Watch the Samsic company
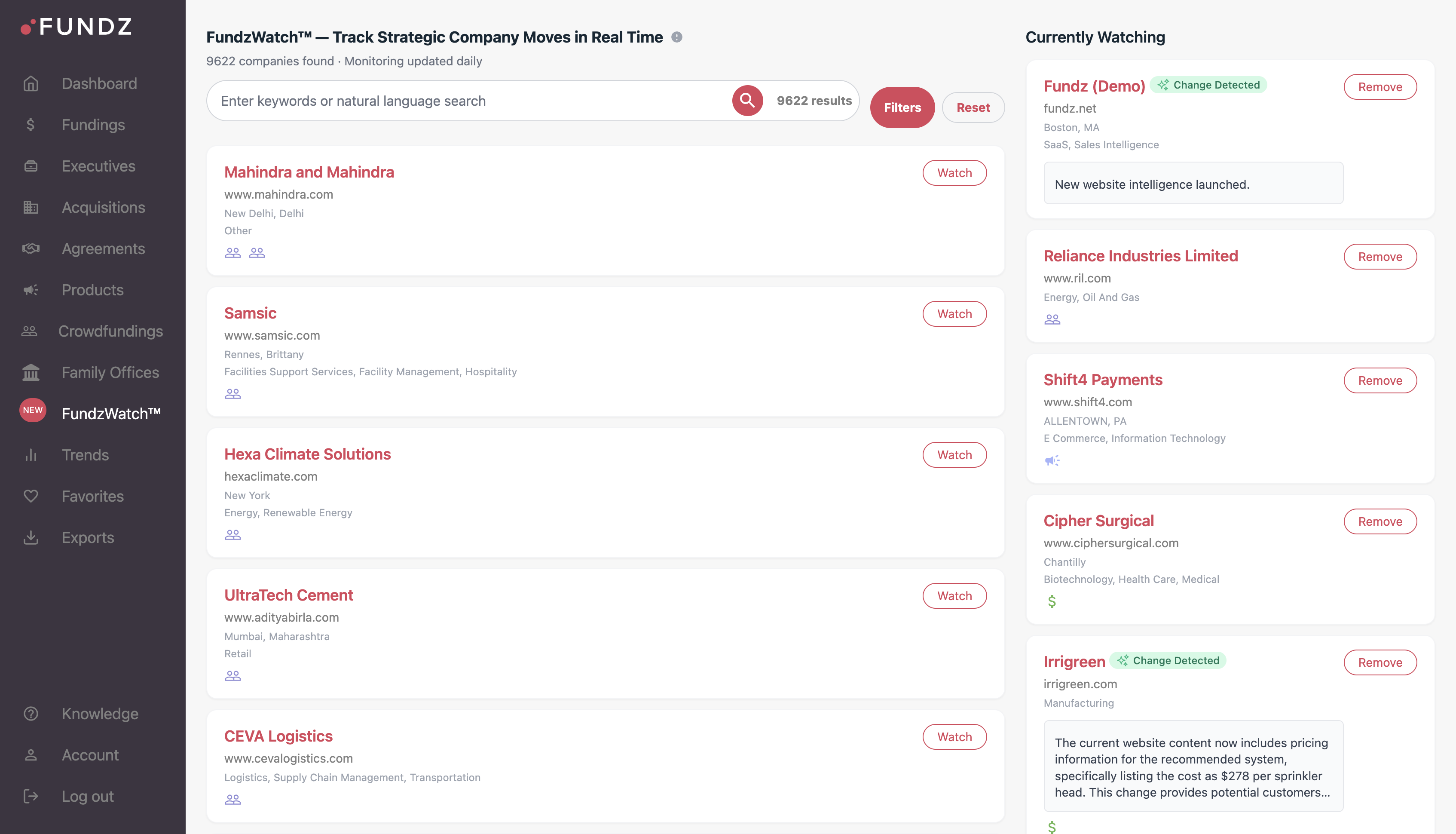The width and height of the screenshot is (1456, 834). 954,313
